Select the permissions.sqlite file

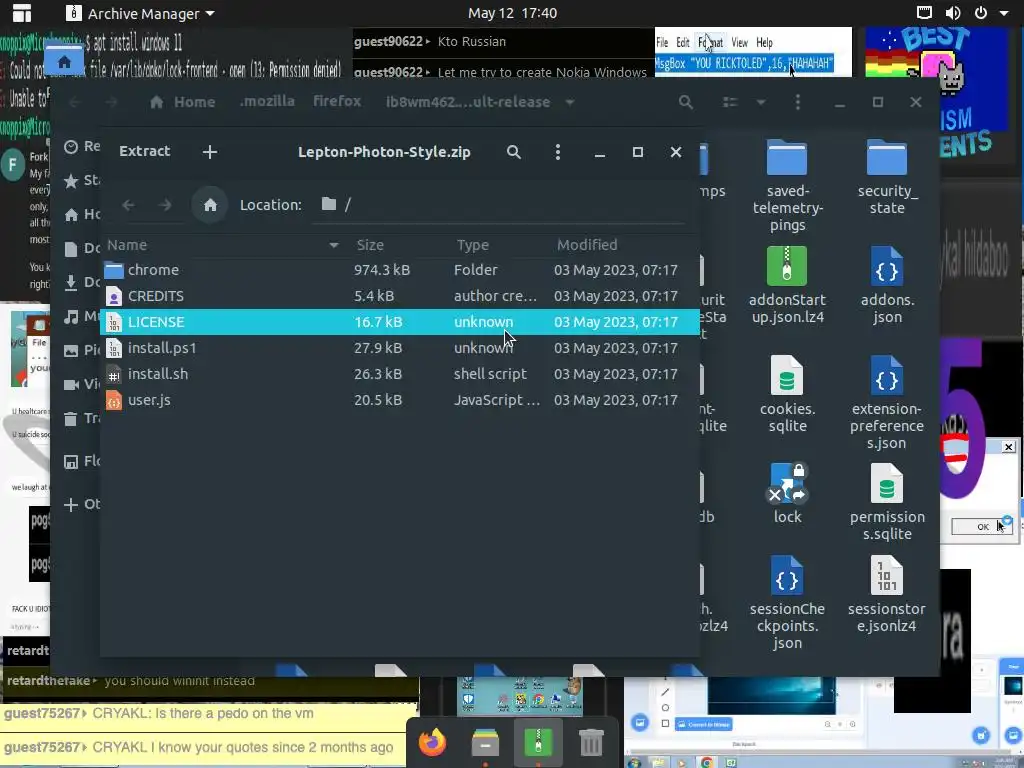point(887,502)
